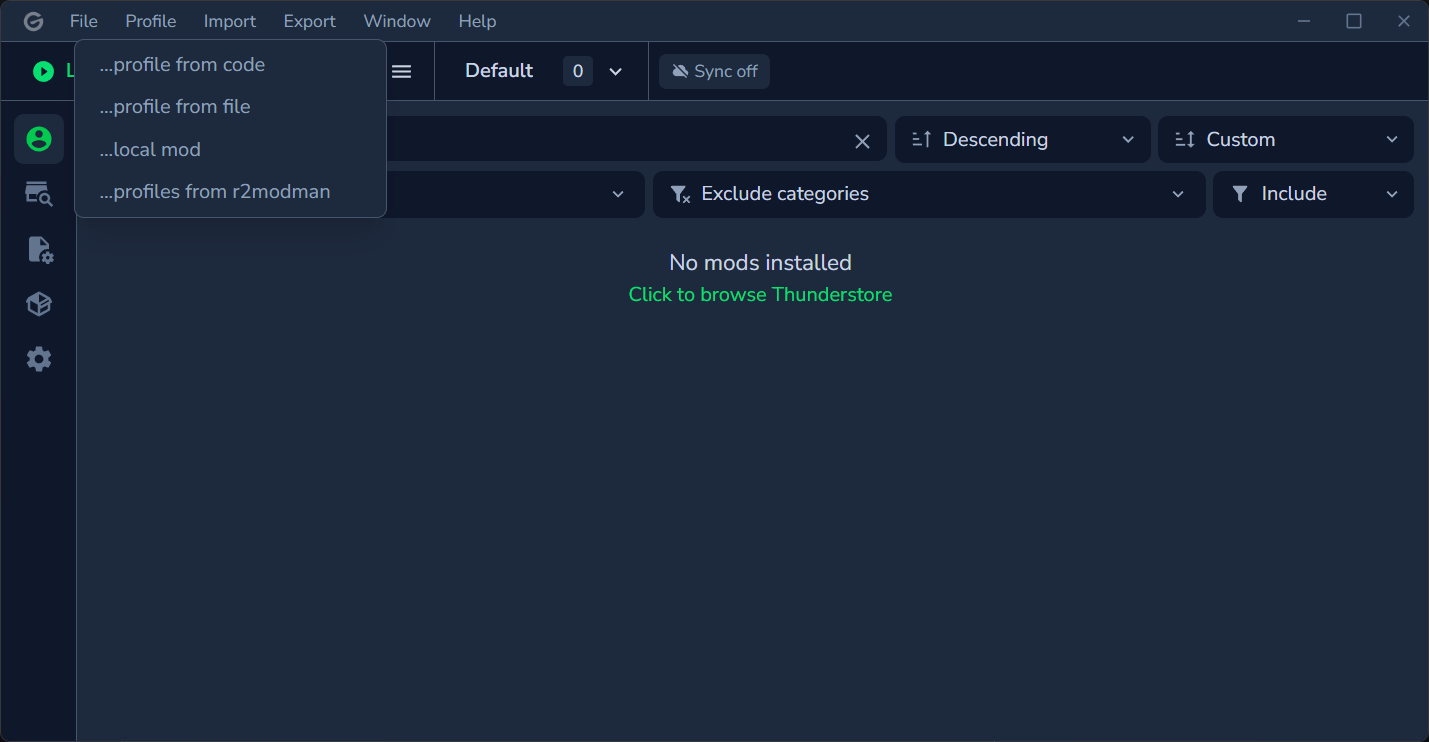Maximize the Gale window
1429x742 pixels.
[x=1354, y=21]
